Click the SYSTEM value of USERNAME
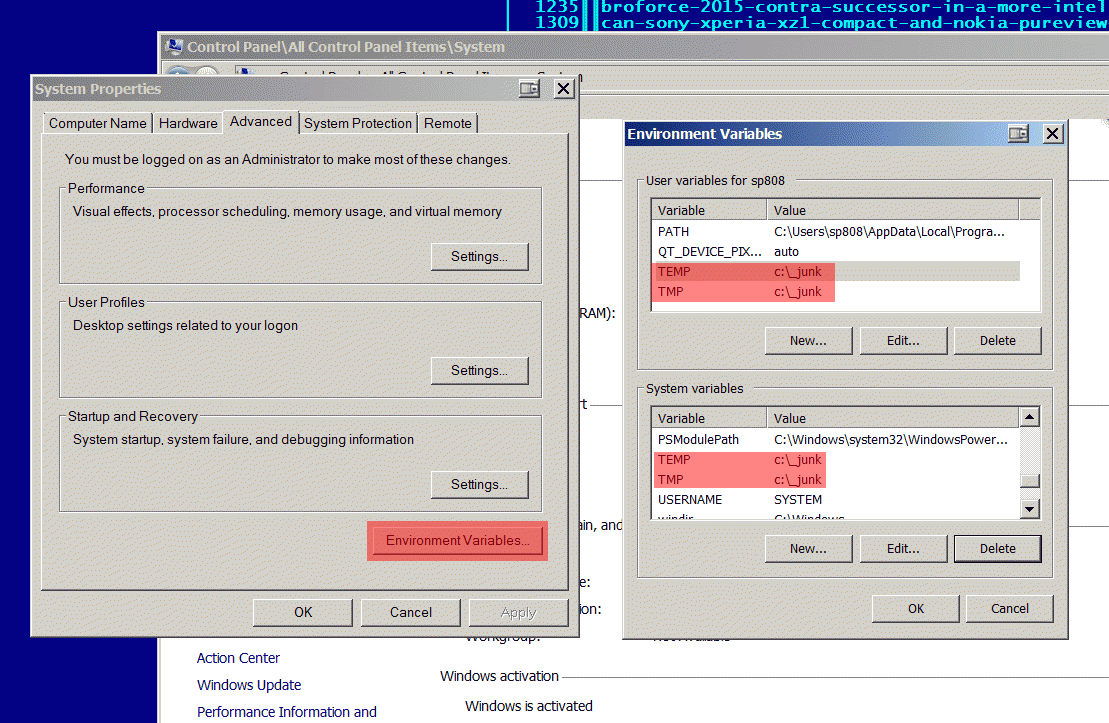The height and width of the screenshot is (723, 1109). pyautogui.click(x=798, y=499)
